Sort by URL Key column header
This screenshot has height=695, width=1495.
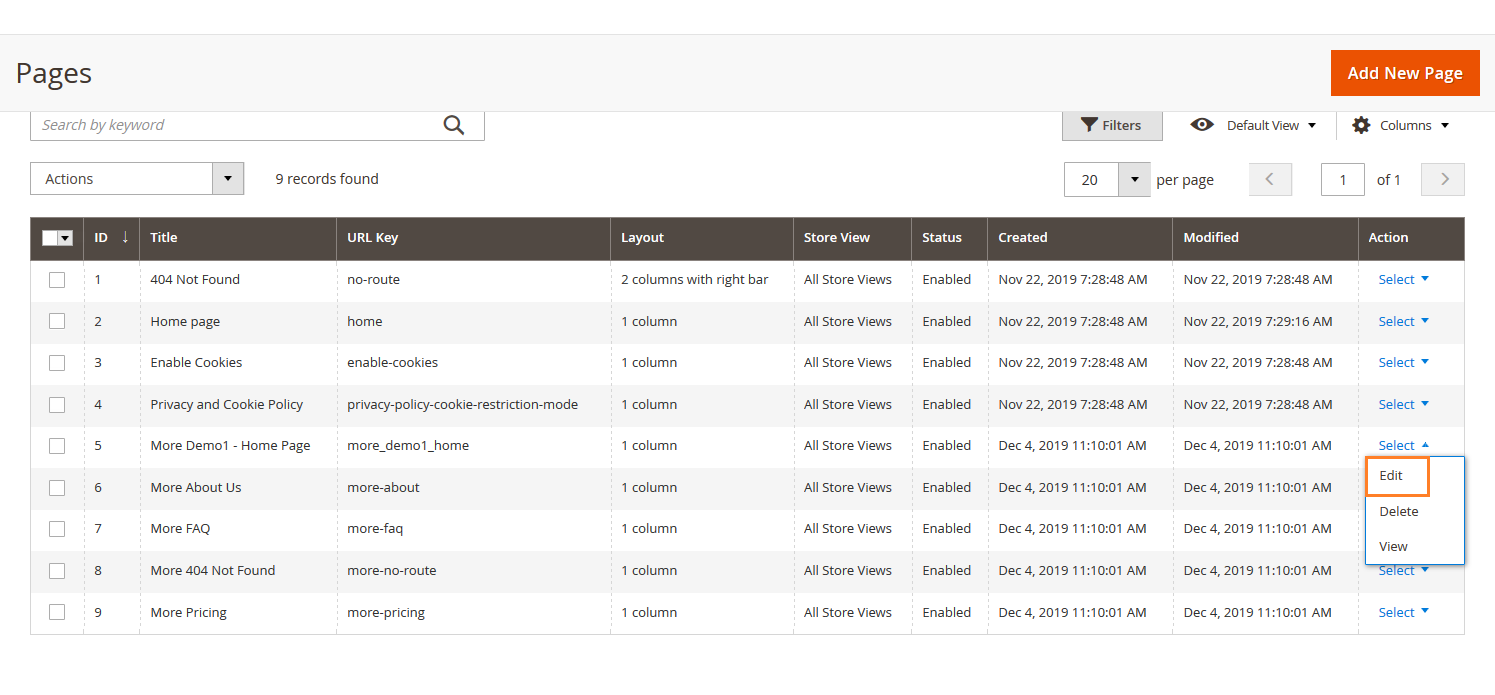(473, 238)
